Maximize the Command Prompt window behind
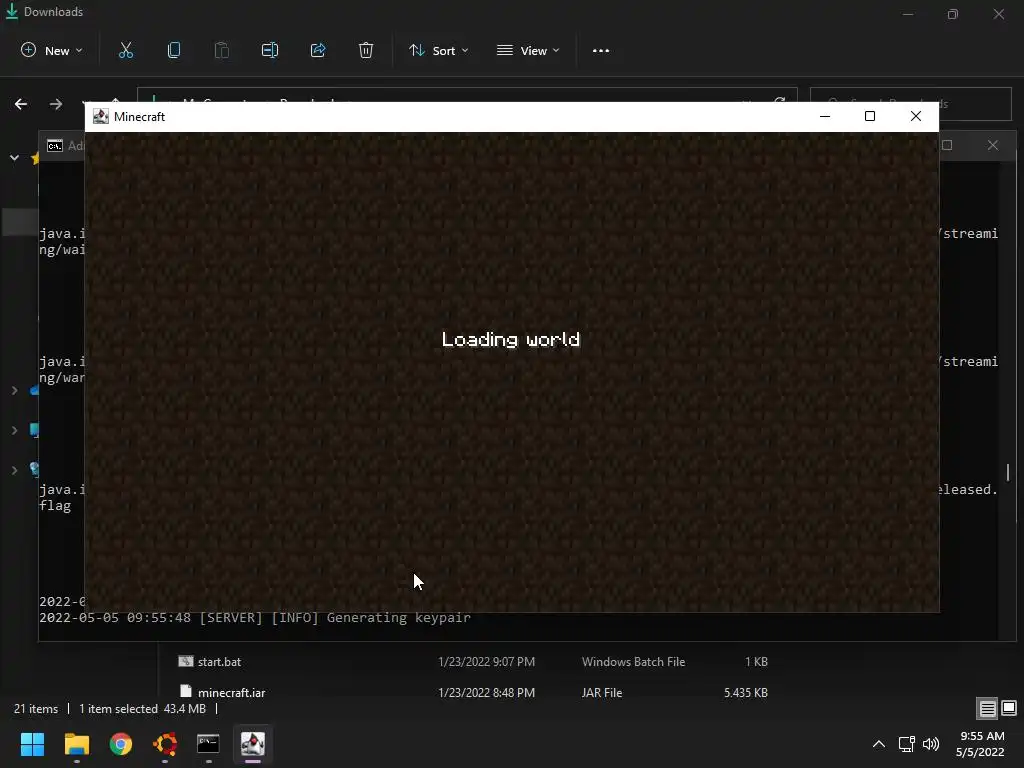 pyautogui.click(x=947, y=145)
